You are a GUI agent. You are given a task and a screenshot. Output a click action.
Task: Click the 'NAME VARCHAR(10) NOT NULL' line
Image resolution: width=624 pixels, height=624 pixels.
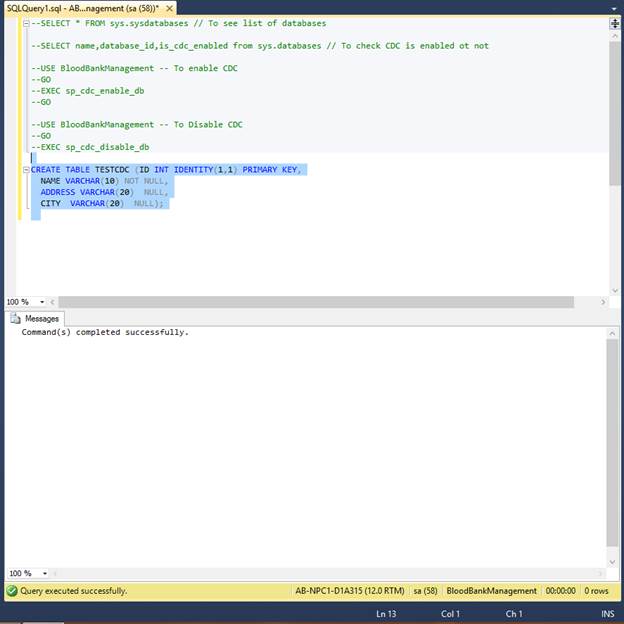click(104, 181)
